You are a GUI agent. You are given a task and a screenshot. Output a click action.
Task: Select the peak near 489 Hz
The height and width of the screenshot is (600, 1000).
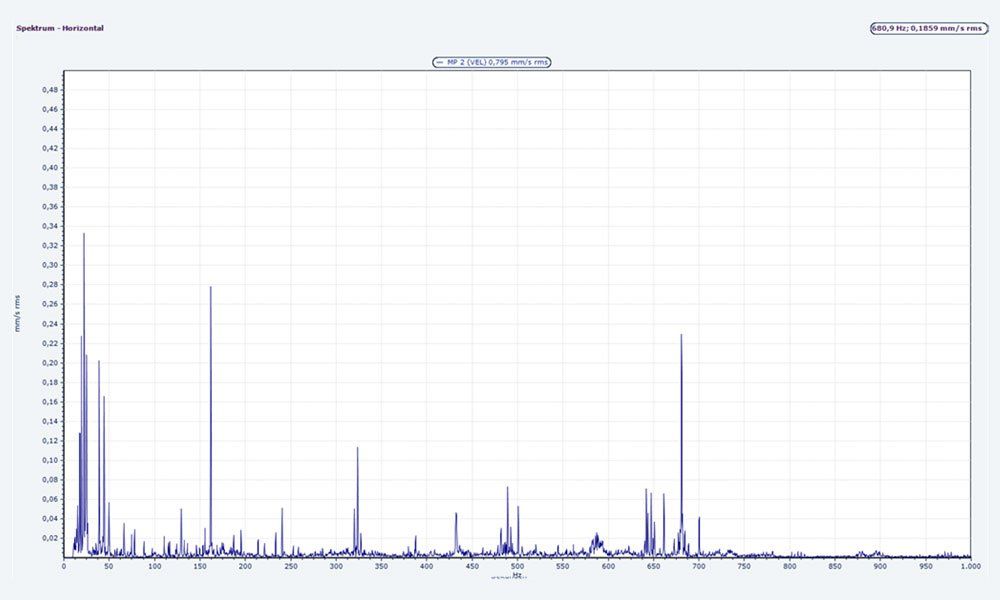[x=507, y=489]
